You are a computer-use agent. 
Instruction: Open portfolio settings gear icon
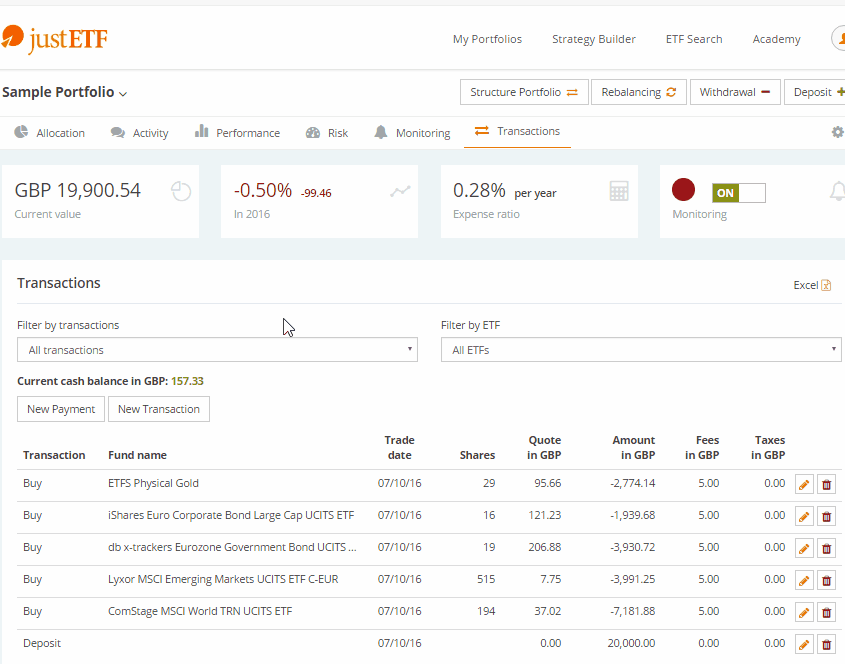point(837,132)
